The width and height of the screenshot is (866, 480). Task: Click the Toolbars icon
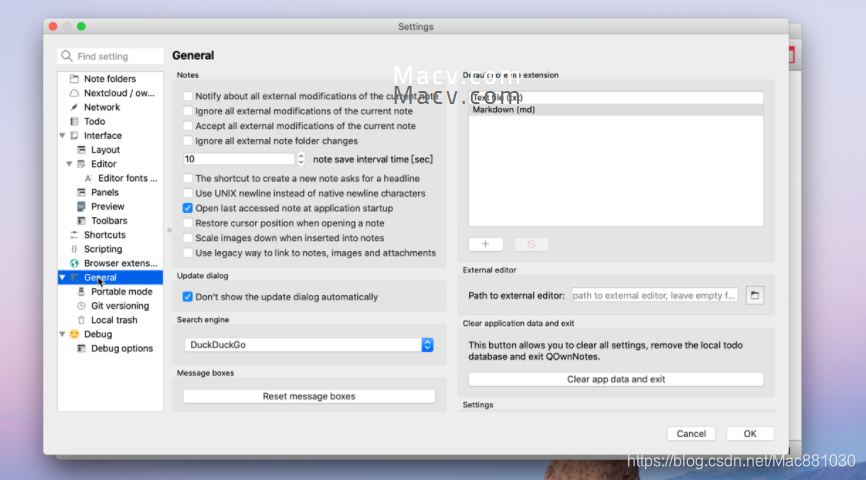[81, 220]
